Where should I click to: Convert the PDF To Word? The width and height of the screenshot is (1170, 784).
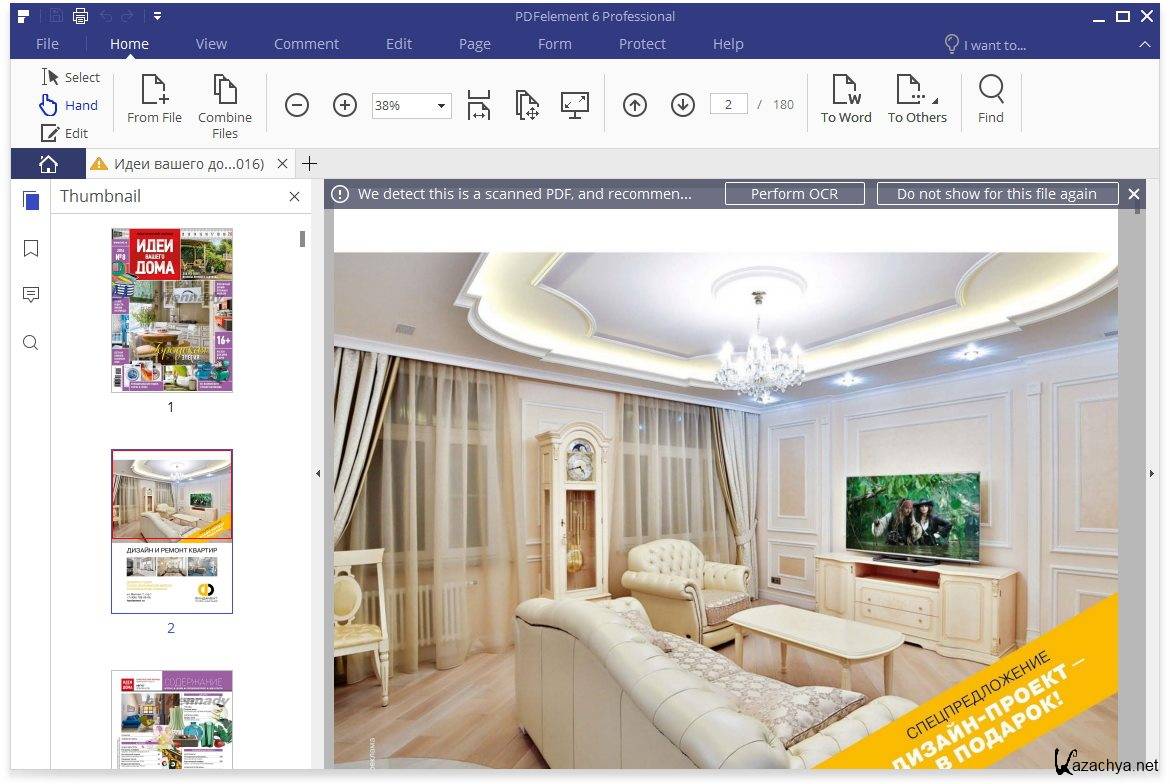point(846,99)
